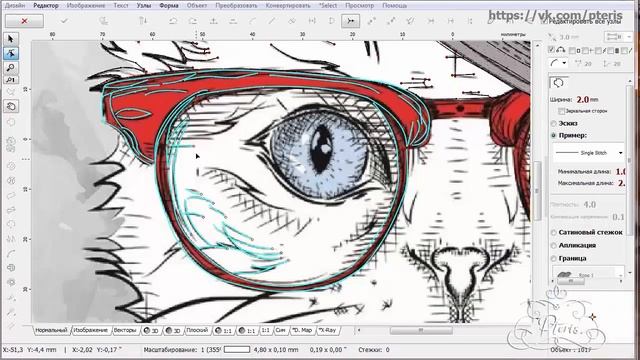The width and height of the screenshot is (640, 360).
Task: Open the Форма menu
Action: coord(169,6)
